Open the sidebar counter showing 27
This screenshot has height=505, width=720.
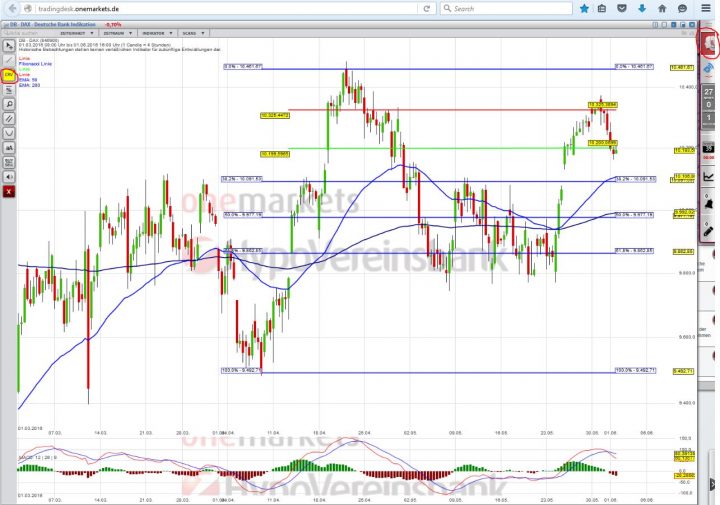709,92
